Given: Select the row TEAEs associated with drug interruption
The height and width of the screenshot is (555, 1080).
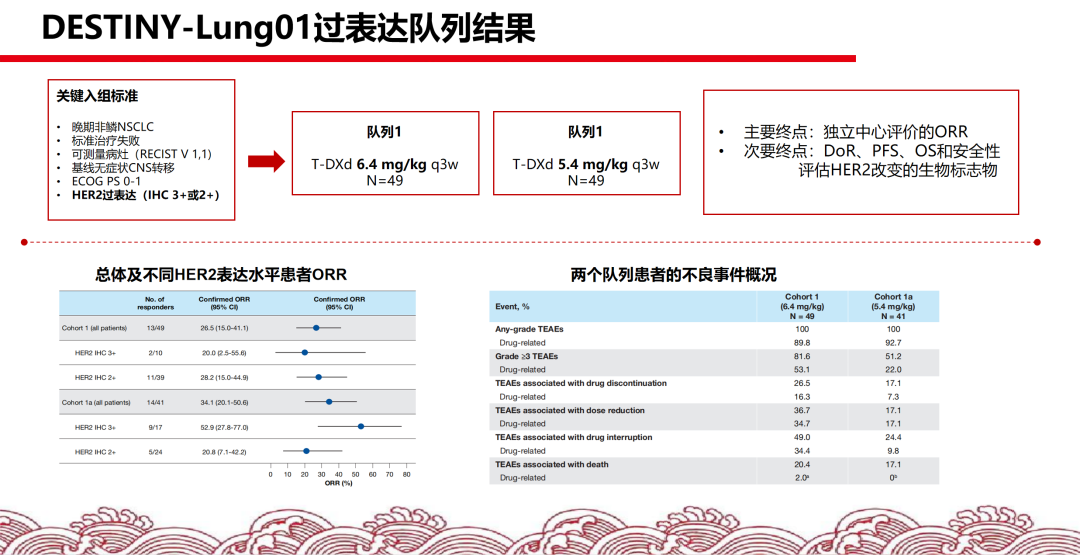Looking at the screenshot, I should pyautogui.click(x=574, y=437).
